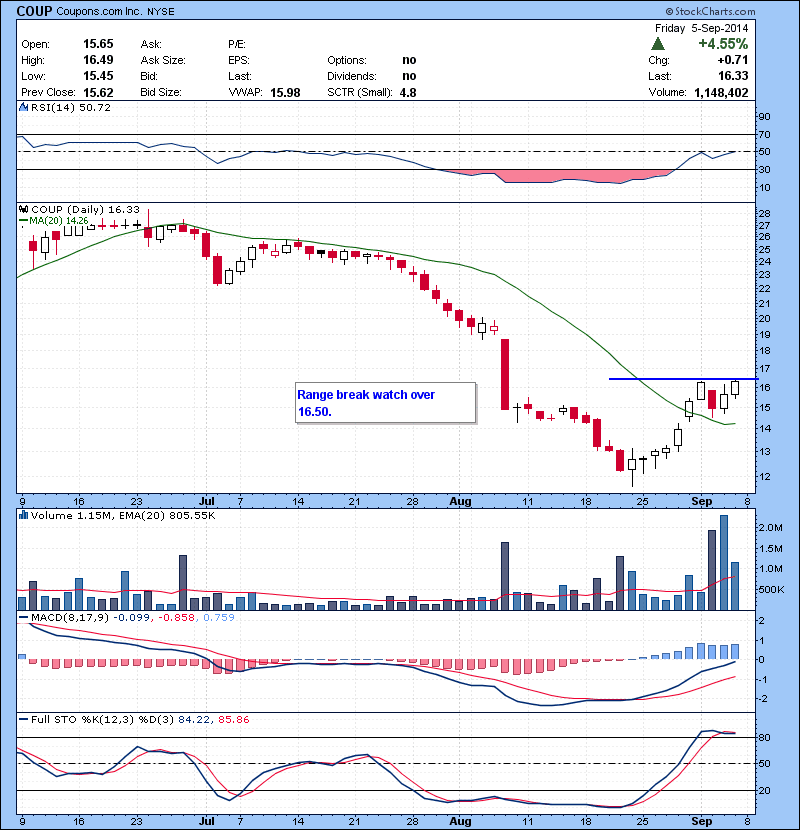Click the Last value 16.33
The width and height of the screenshot is (800, 830).
pos(733,76)
